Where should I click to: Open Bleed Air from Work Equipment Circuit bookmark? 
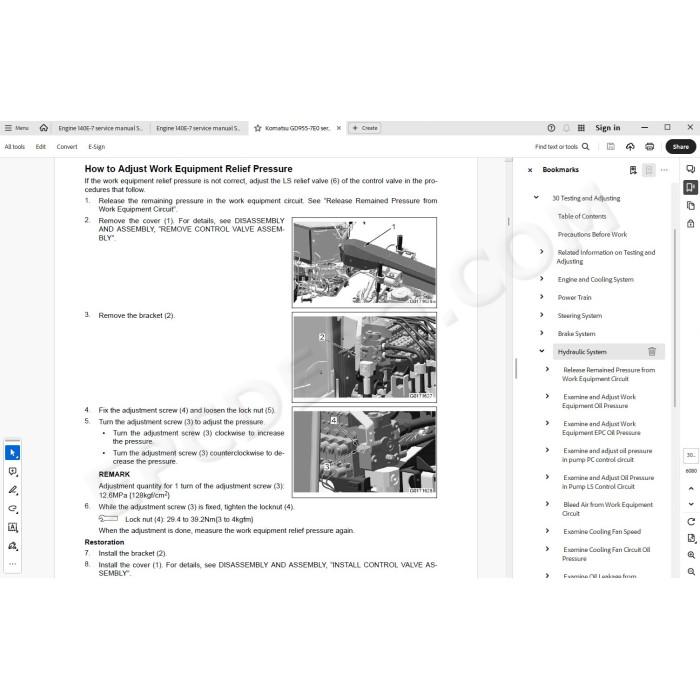(607, 509)
